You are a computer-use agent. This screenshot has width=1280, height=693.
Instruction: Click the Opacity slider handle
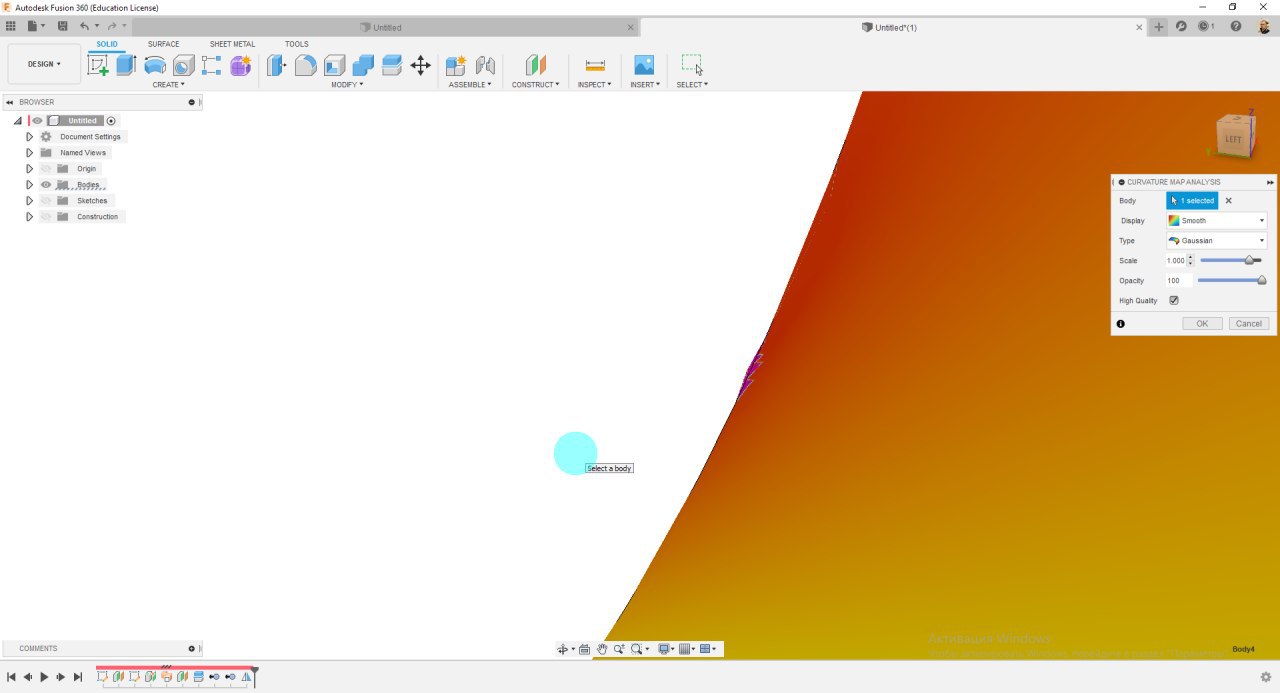click(1261, 280)
